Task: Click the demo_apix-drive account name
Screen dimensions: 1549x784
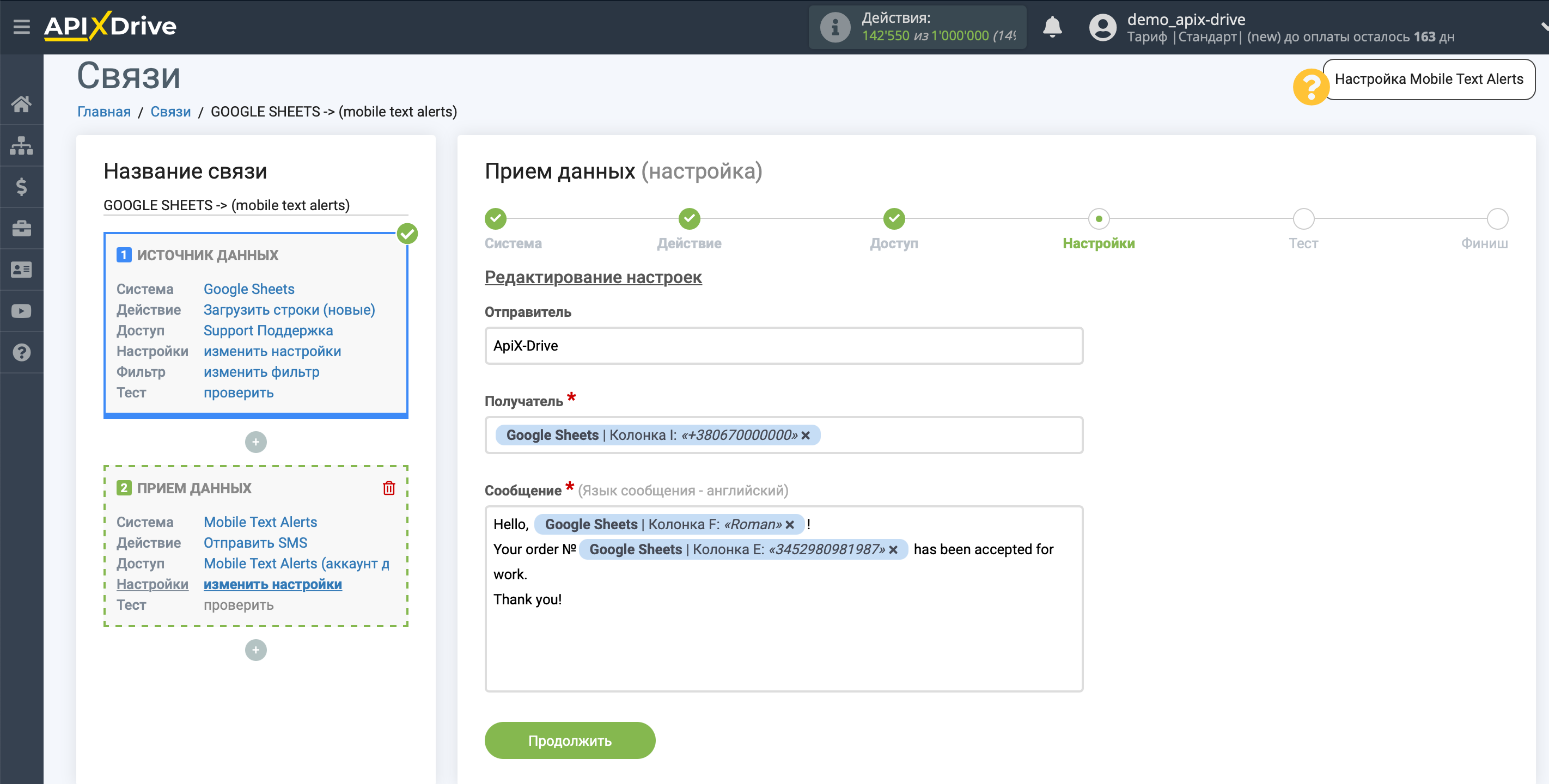Action: click(1186, 19)
